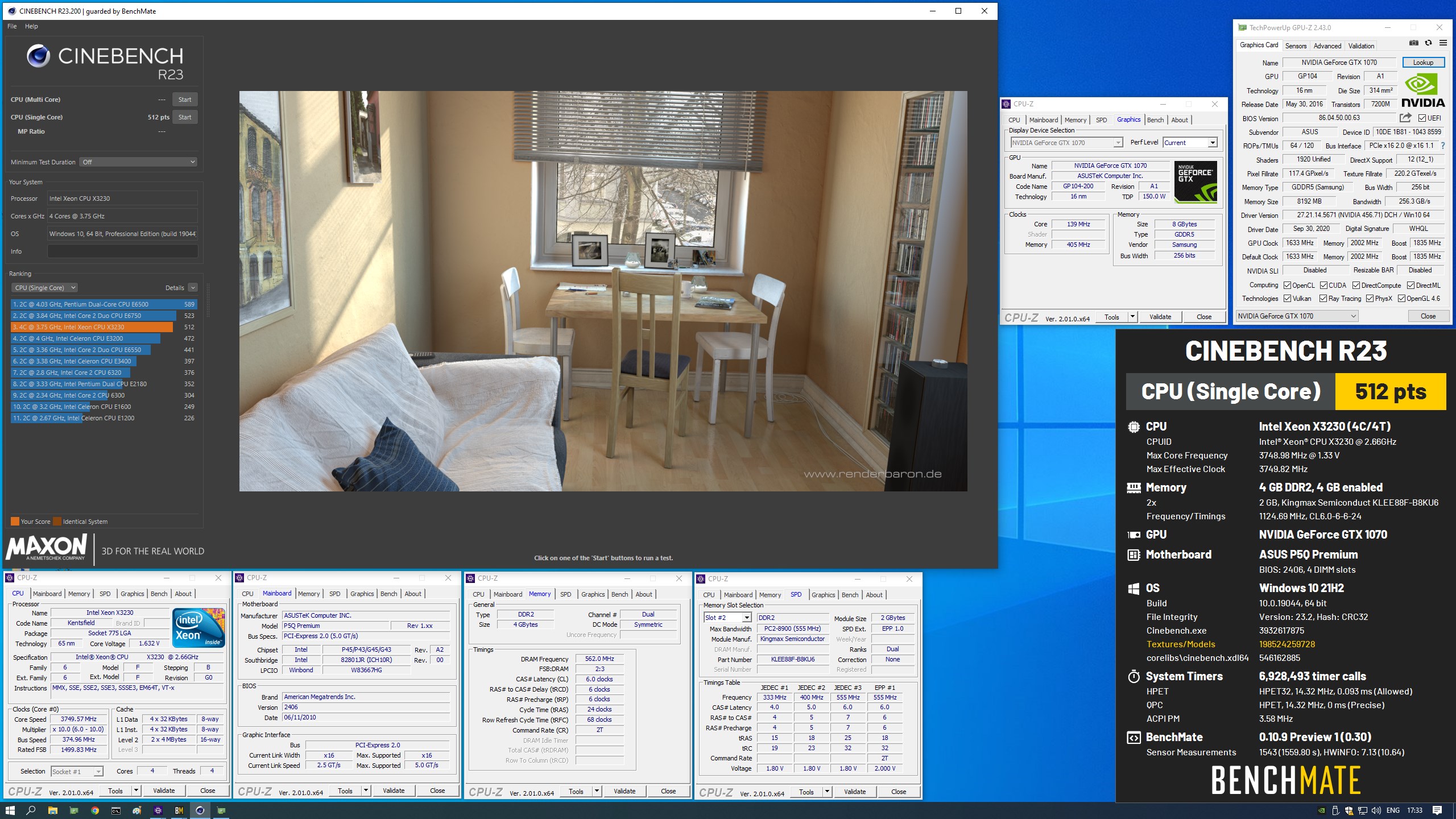Open Windows Security shield tray icon

(x=1349, y=810)
